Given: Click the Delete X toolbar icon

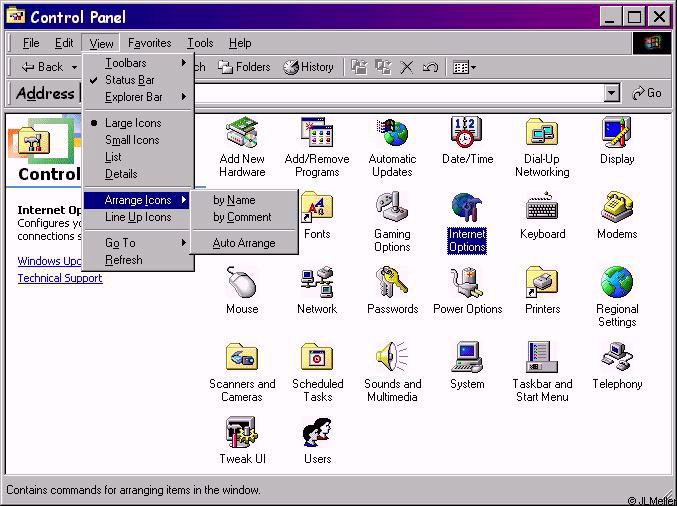Looking at the screenshot, I should [x=406, y=67].
